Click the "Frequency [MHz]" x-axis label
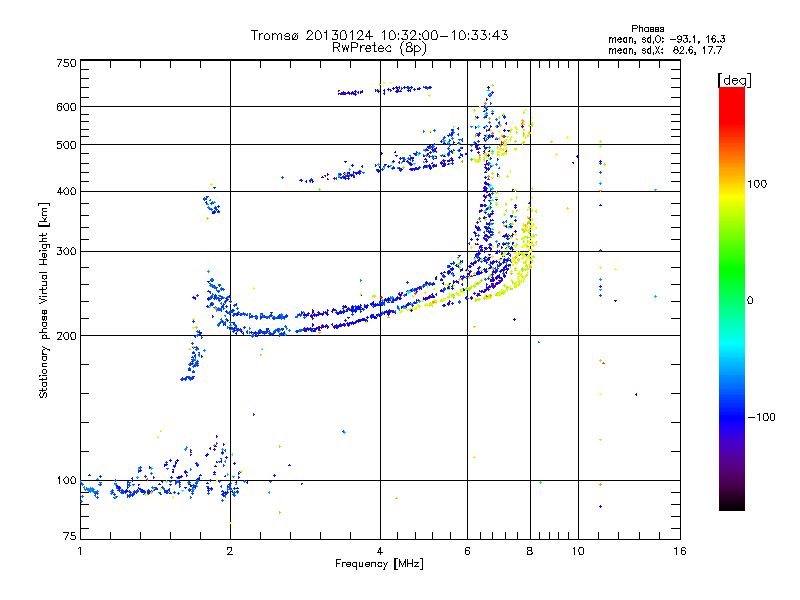The width and height of the screenshot is (800, 600). [x=379, y=564]
